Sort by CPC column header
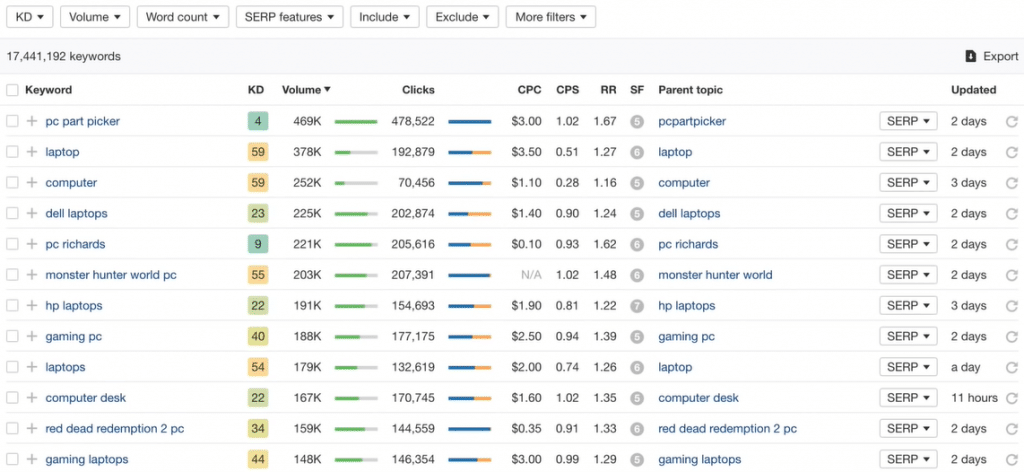This screenshot has width=1024, height=472. [x=529, y=90]
